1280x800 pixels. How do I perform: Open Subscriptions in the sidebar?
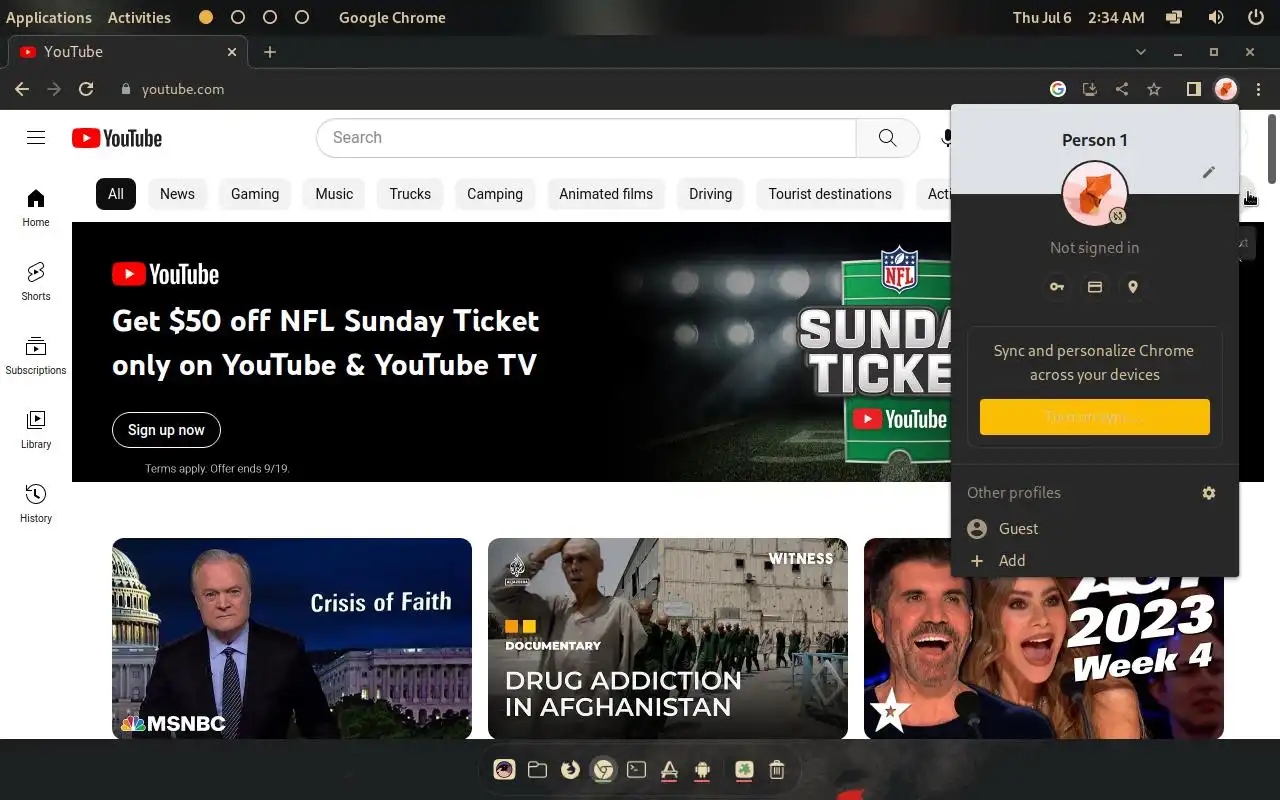(36, 355)
